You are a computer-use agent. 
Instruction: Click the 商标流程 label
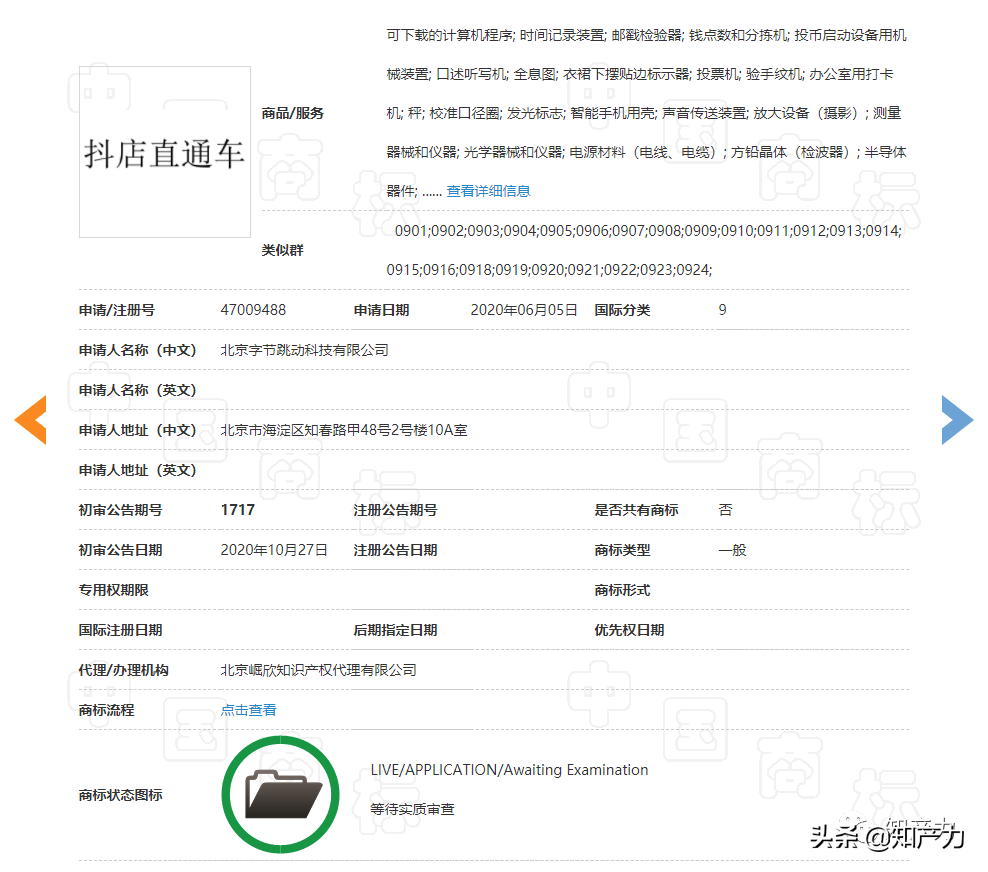pos(106,710)
